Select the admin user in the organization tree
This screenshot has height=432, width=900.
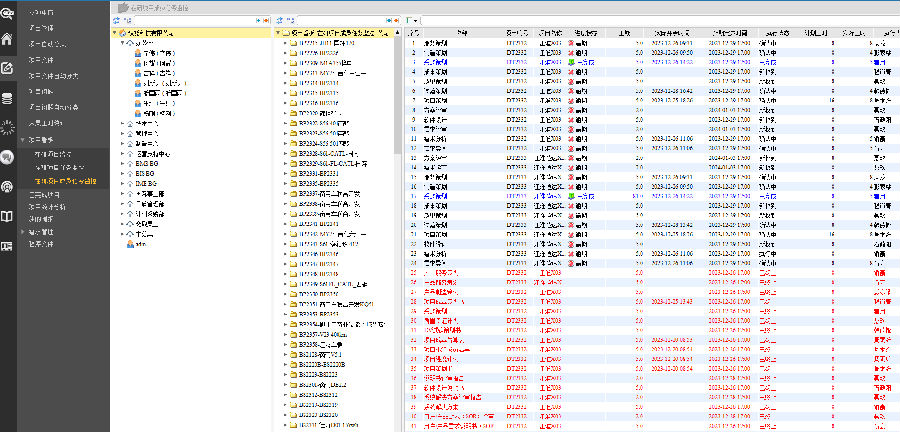pos(140,243)
